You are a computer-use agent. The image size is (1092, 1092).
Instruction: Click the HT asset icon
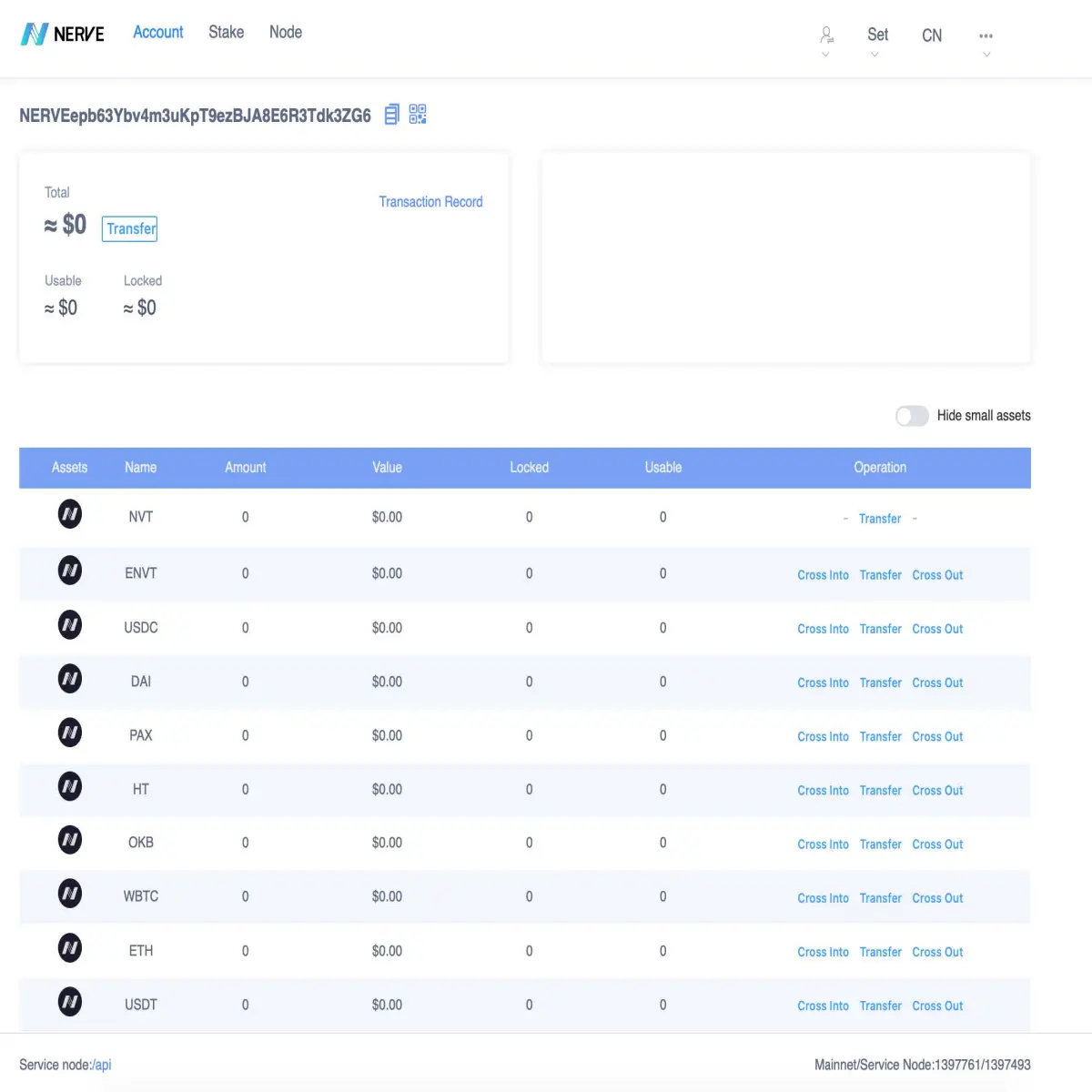(70, 786)
